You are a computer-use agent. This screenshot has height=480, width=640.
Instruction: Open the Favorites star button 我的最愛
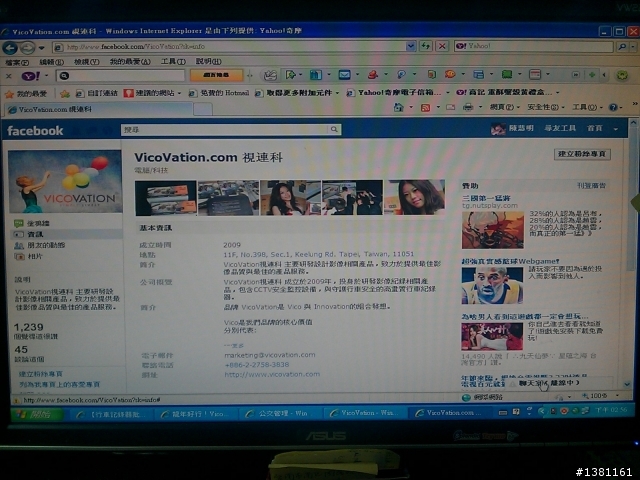click(x=26, y=94)
